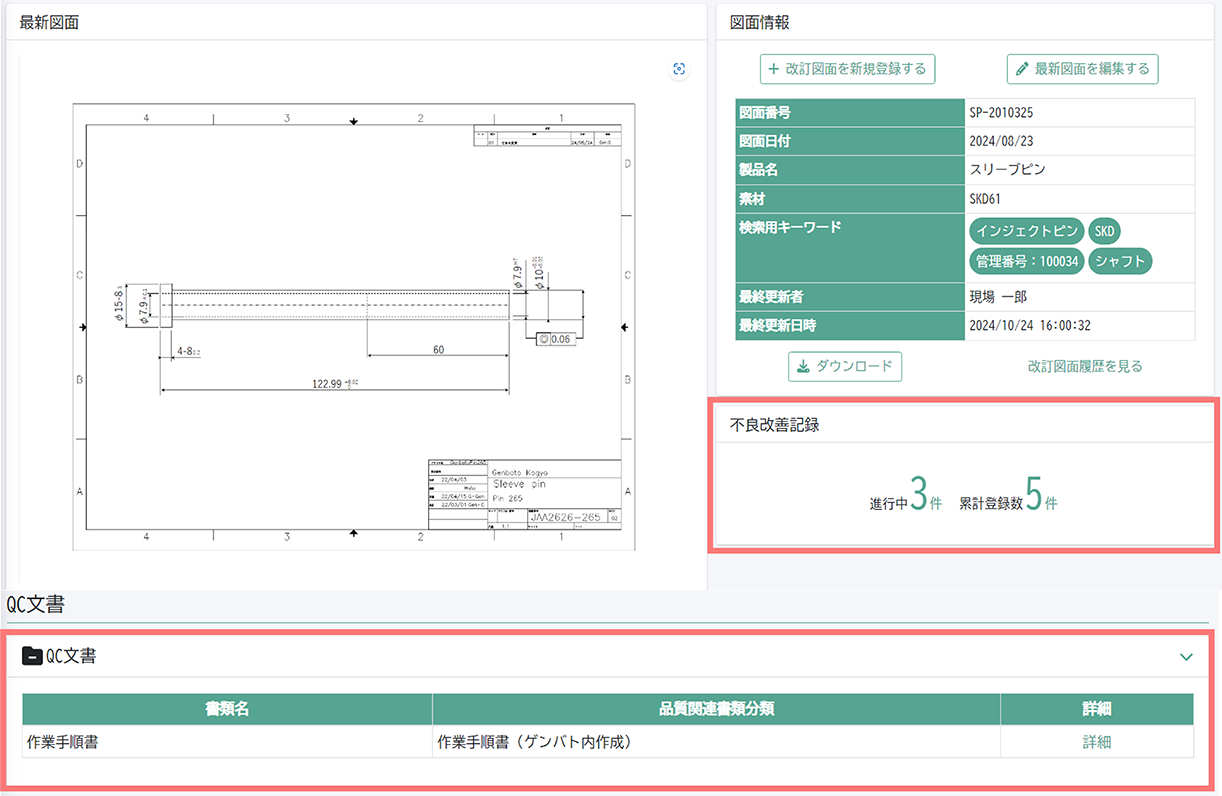Open the 改訂図面履歴を見る history link

(x=1084, y=366)
